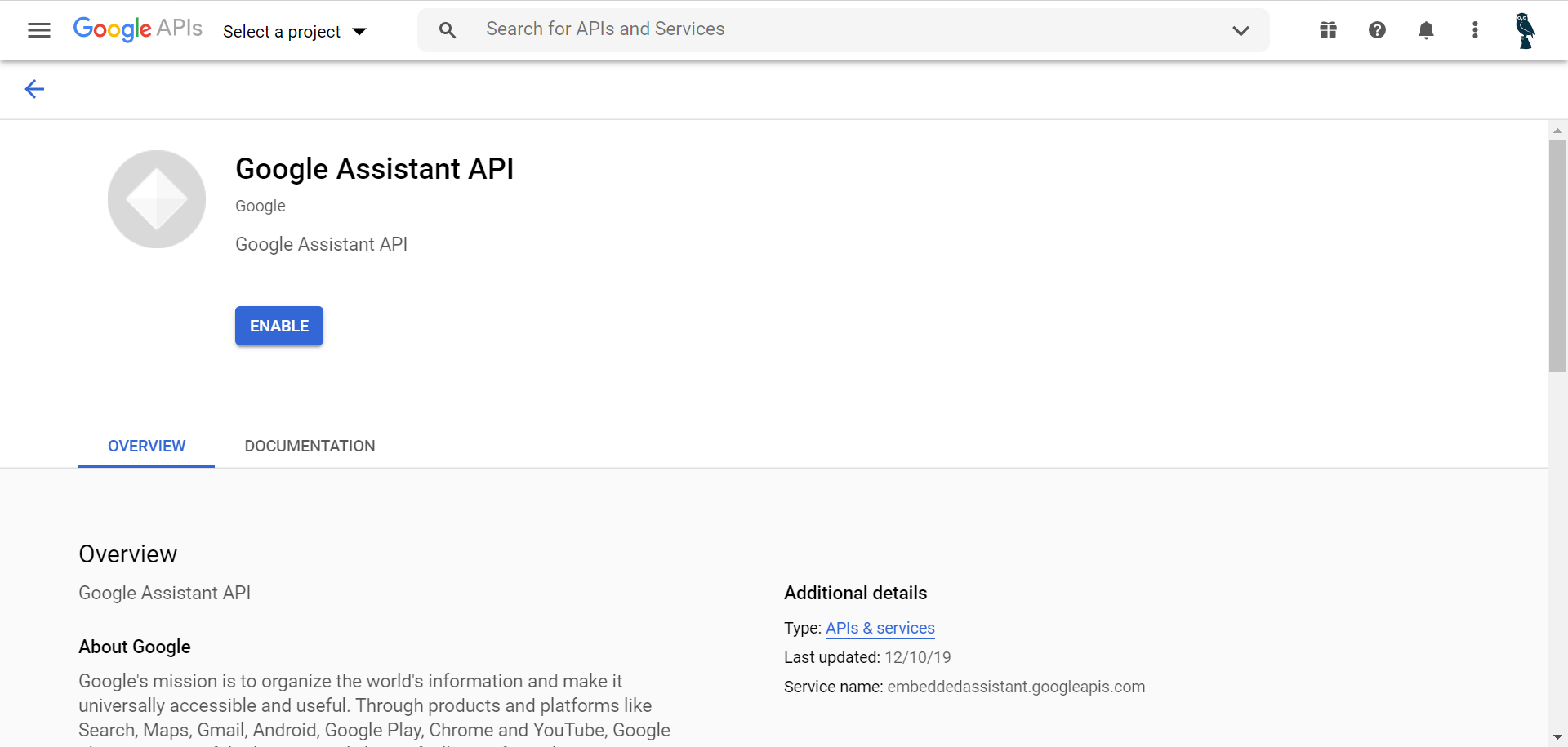
Task: Click the scrollbar down arrow
Action: pos(1557,737)
